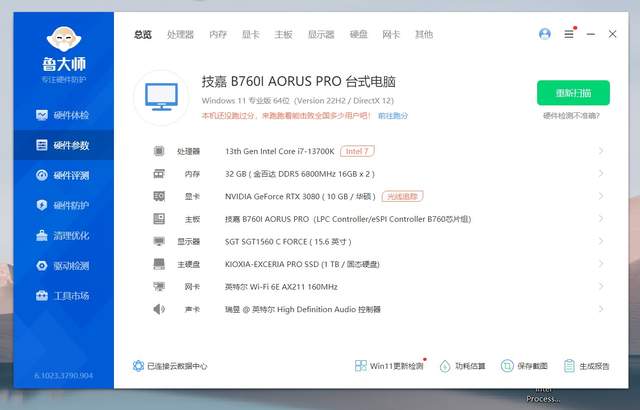This screenshot has height=410, width=640.
Task: Switch to the 硬盘 tab
Action: pos(359,35)
